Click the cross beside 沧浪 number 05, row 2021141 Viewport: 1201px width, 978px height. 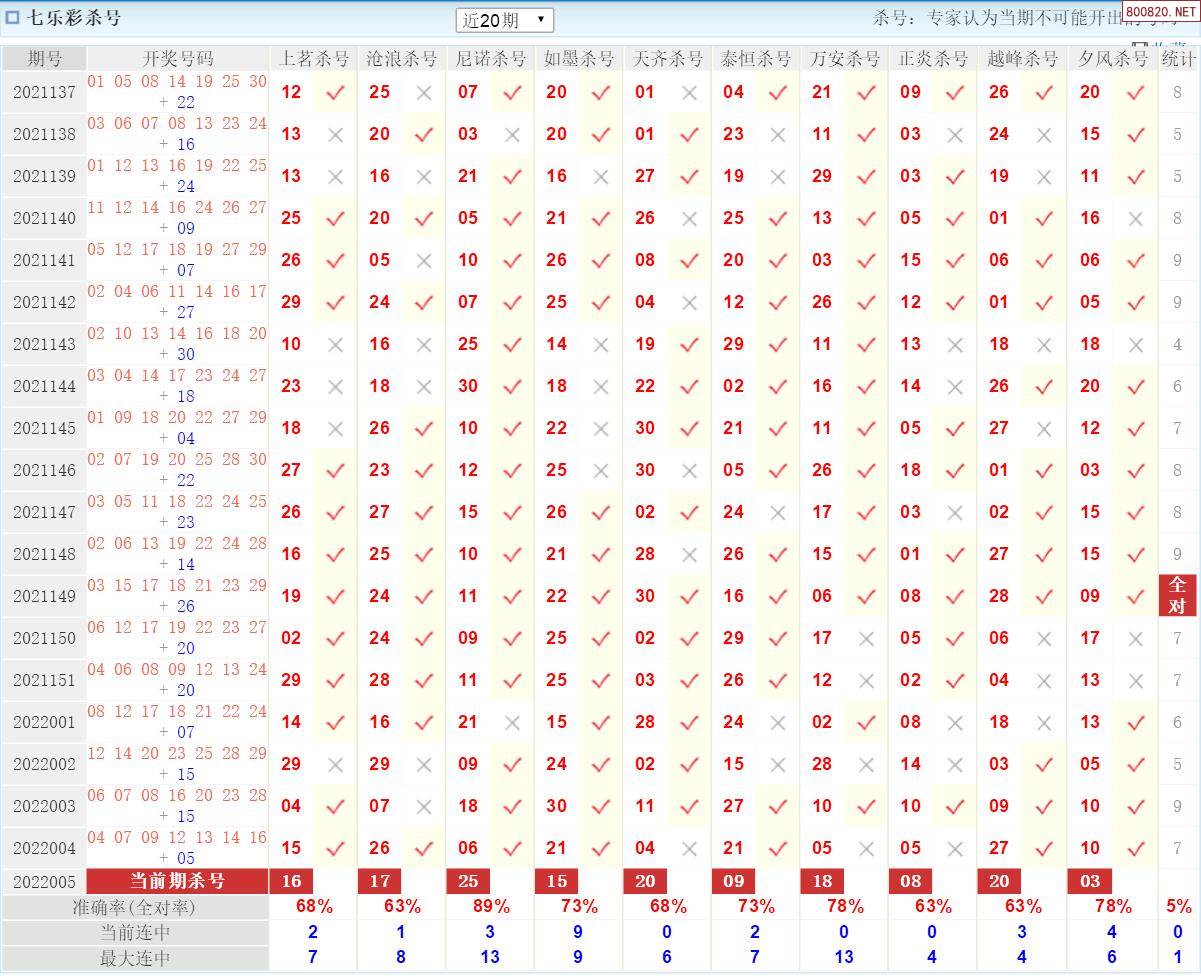click(x=424, y=260)
